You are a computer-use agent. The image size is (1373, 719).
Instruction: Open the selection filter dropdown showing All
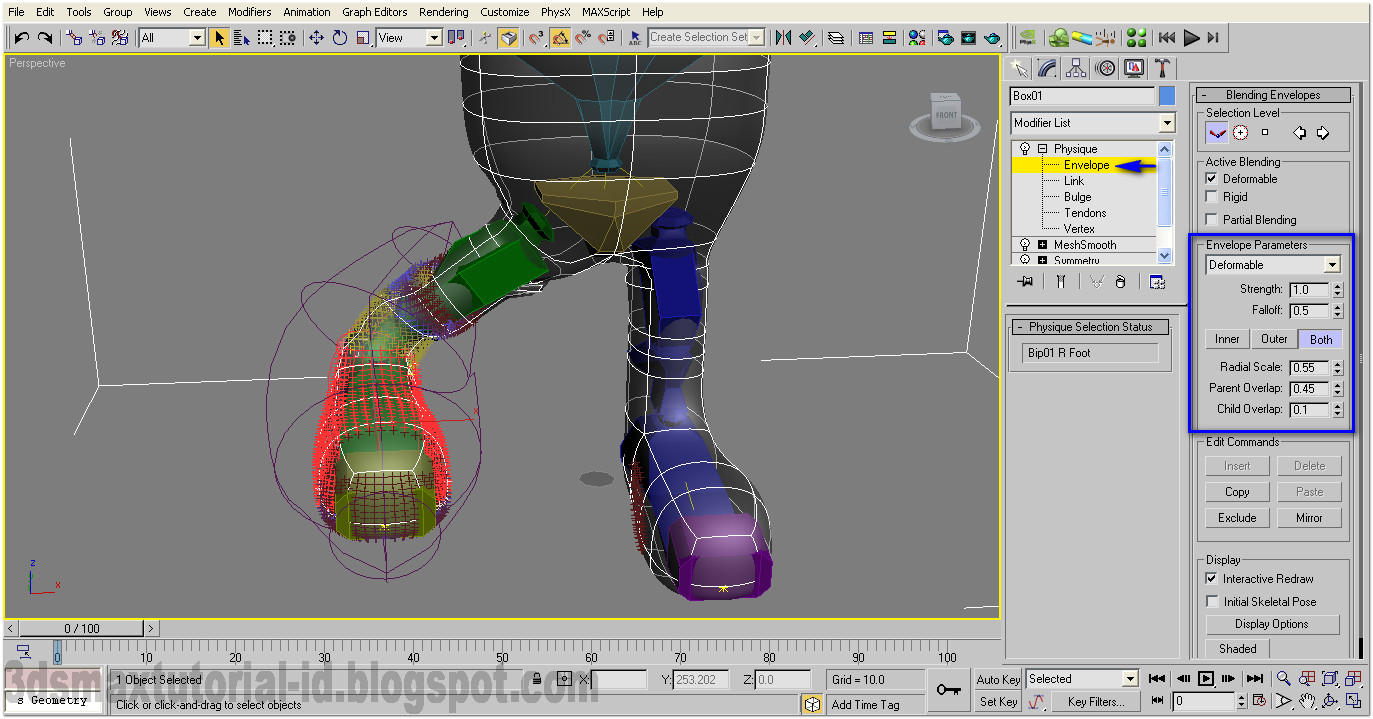tap(196, 37)
